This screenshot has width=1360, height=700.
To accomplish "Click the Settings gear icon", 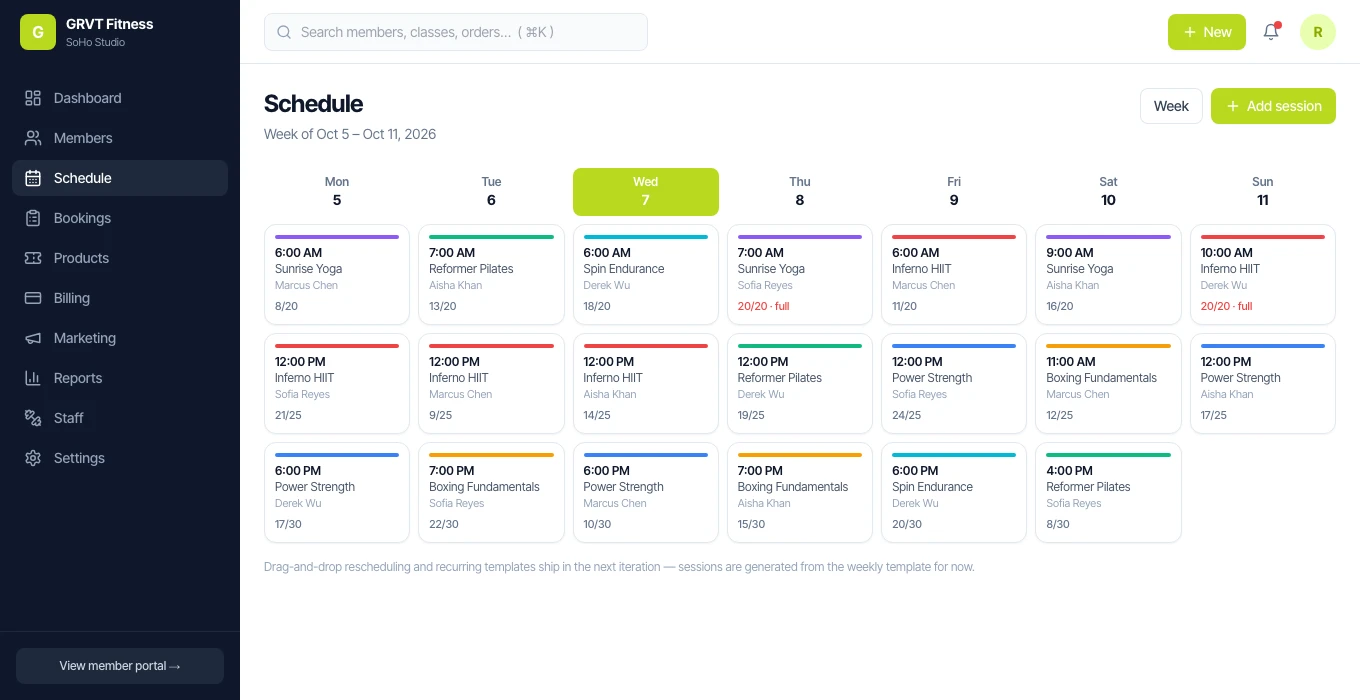I will pos(33,458).
